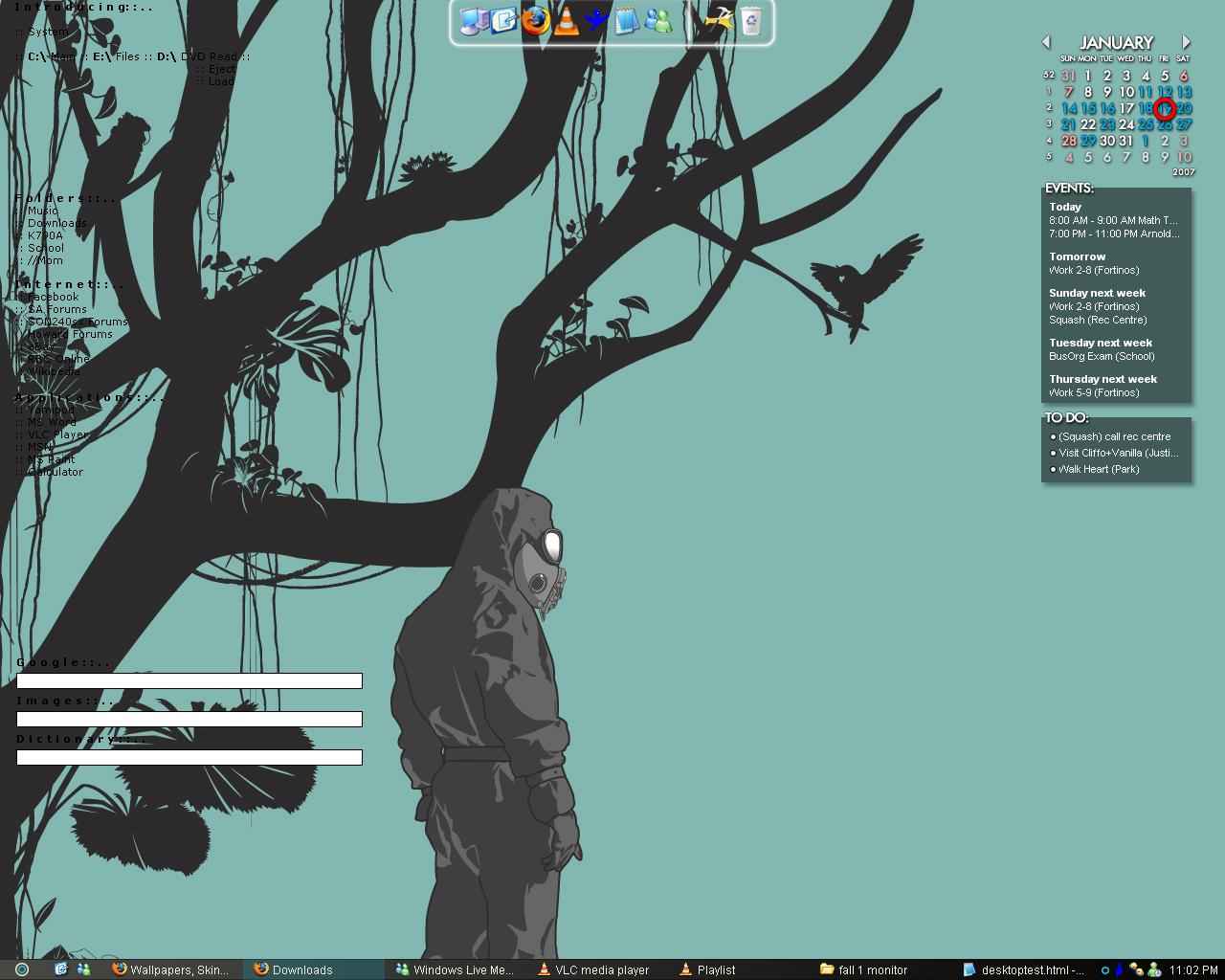The height and width of the screenshot is (980, 1225).
Task: Click Load DVD link
Action: coord(221,81)
